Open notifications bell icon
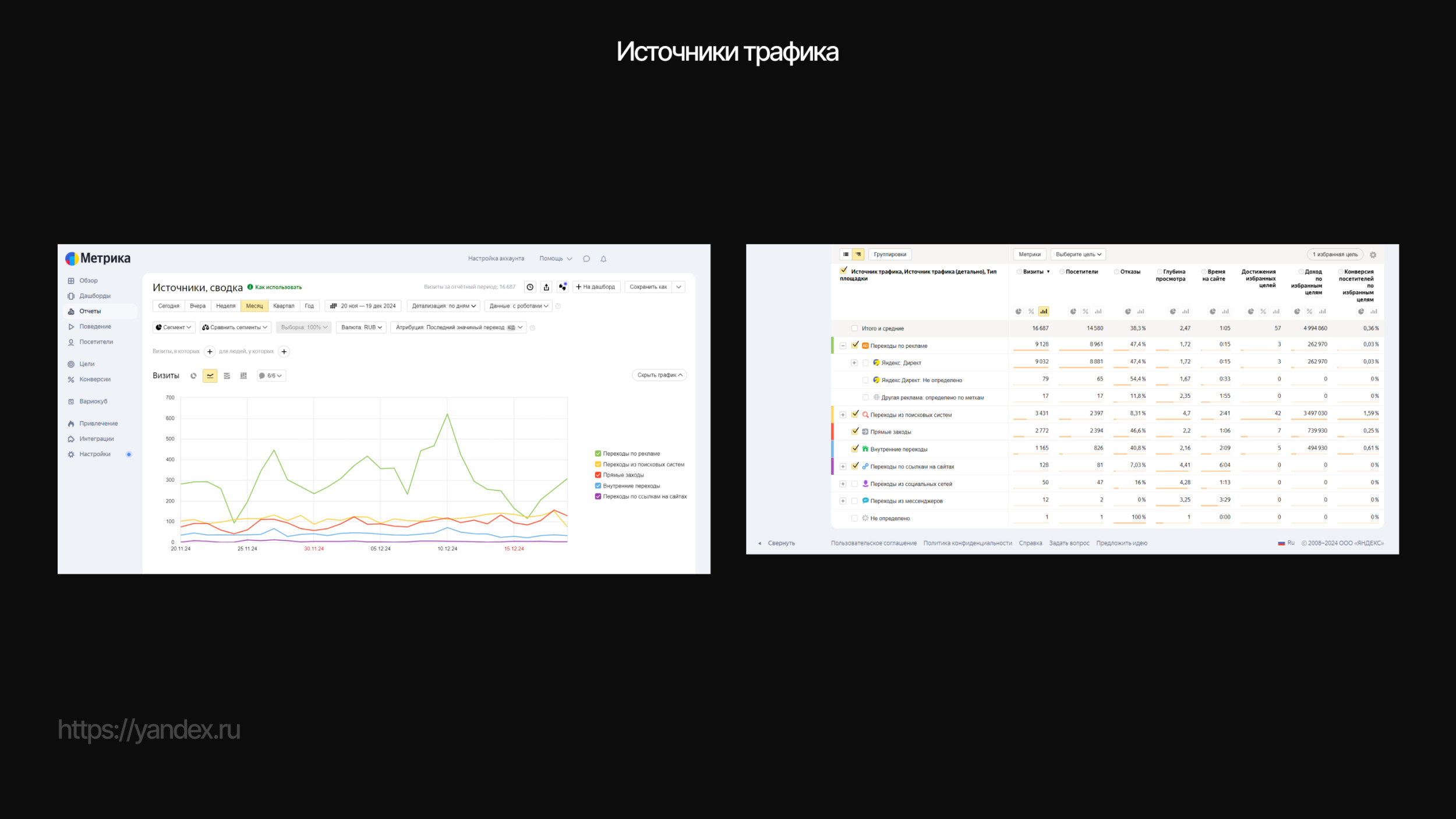The image size is (1456, 819). [603, 259]
